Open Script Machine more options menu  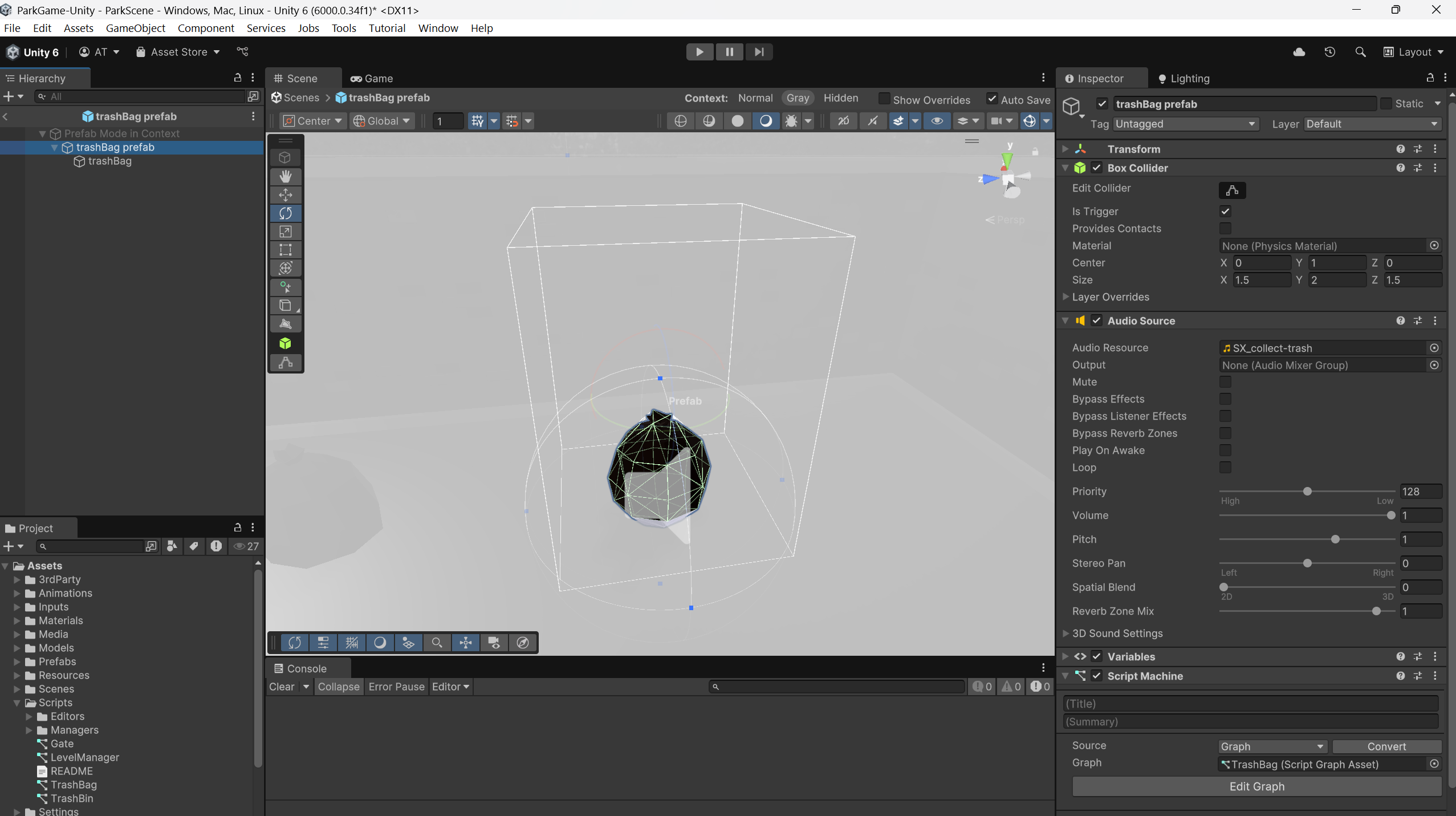pos(1435,676)
